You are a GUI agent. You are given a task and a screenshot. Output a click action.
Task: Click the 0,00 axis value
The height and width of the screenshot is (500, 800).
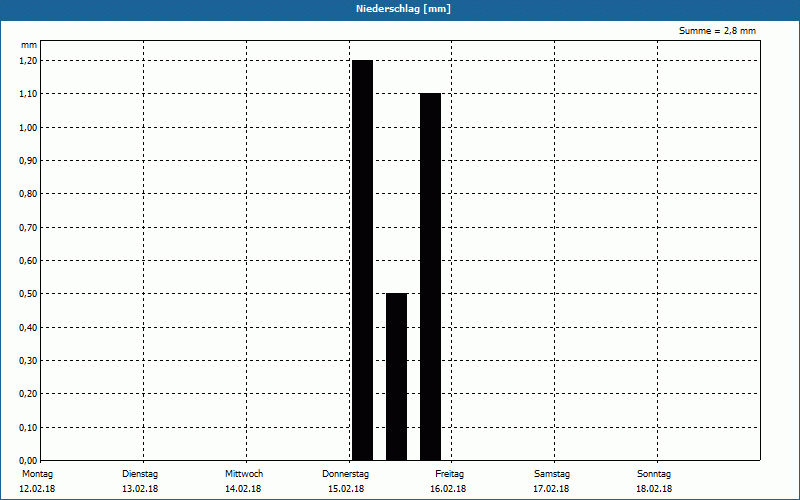(x=28, y=461)
